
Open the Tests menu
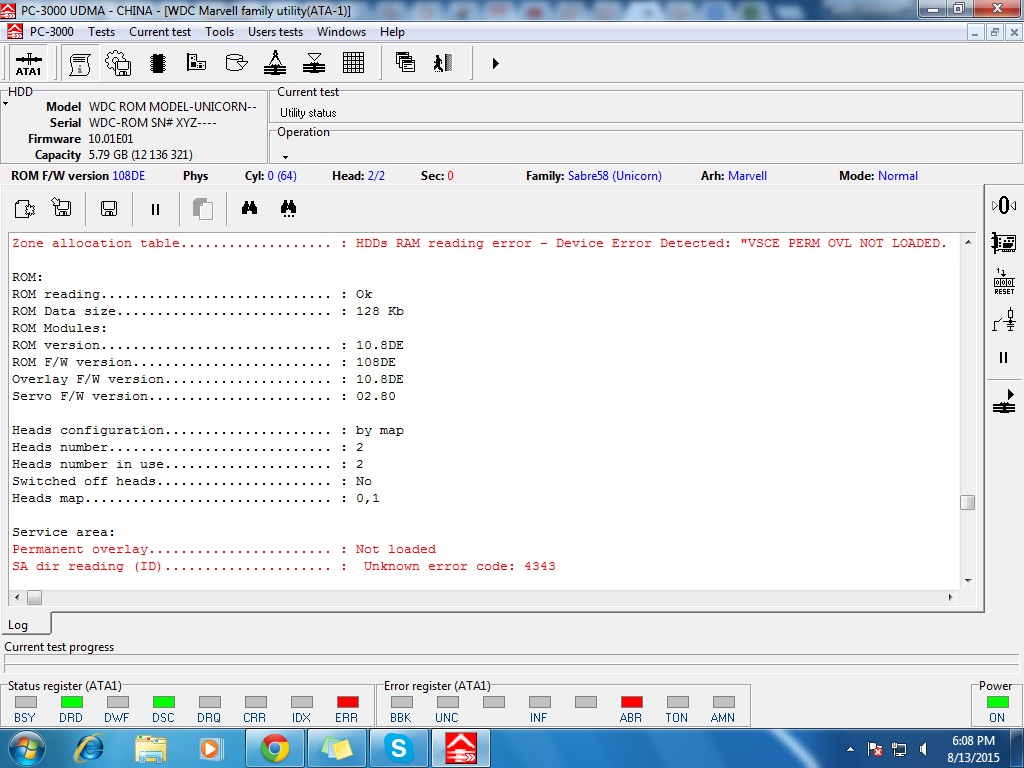tap(101, 32)
